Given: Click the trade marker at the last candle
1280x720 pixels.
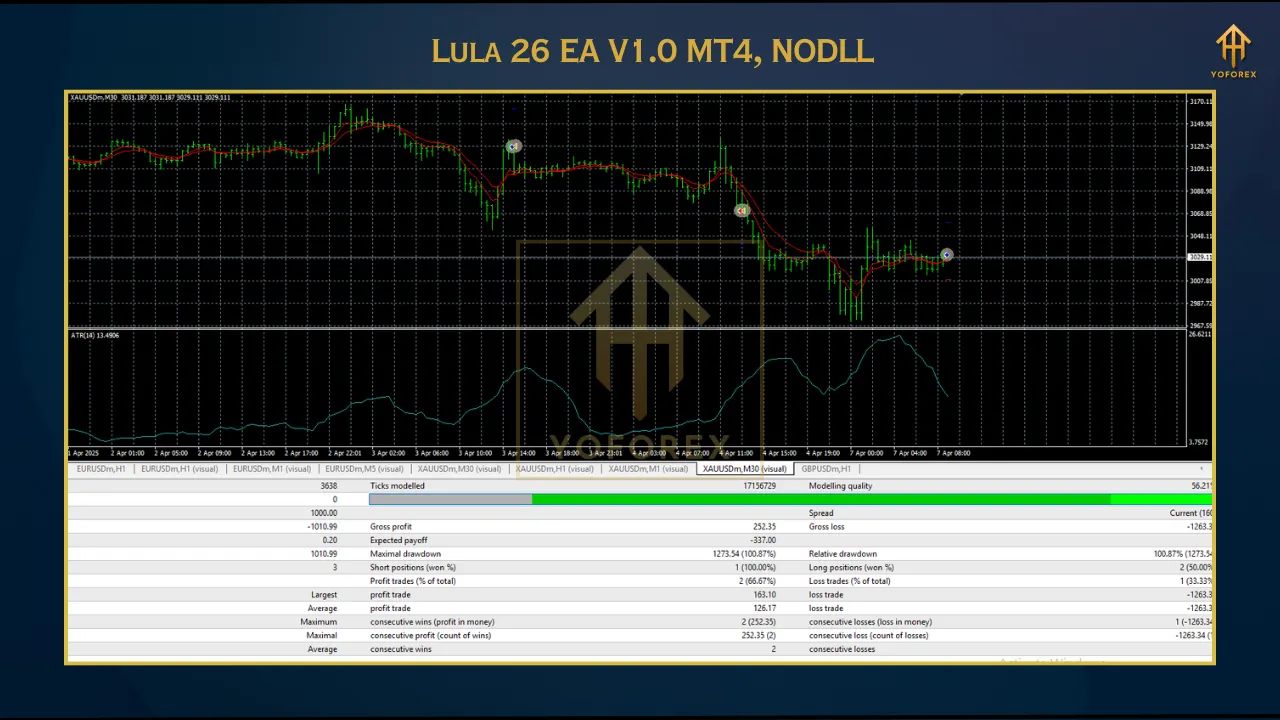Looking at the screenshot, I should (x=947, y=255).
